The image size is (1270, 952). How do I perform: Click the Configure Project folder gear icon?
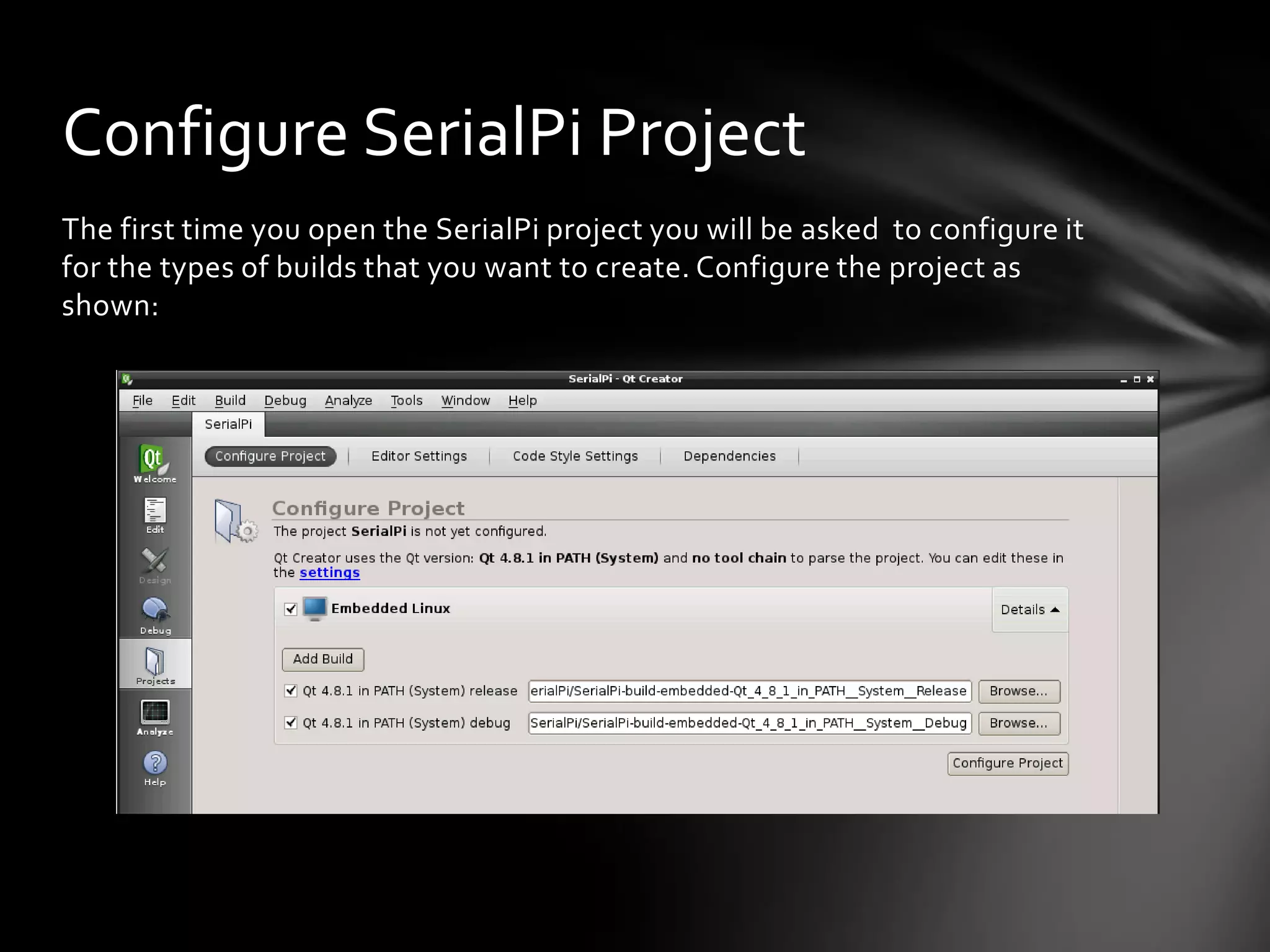pos(236,521)
